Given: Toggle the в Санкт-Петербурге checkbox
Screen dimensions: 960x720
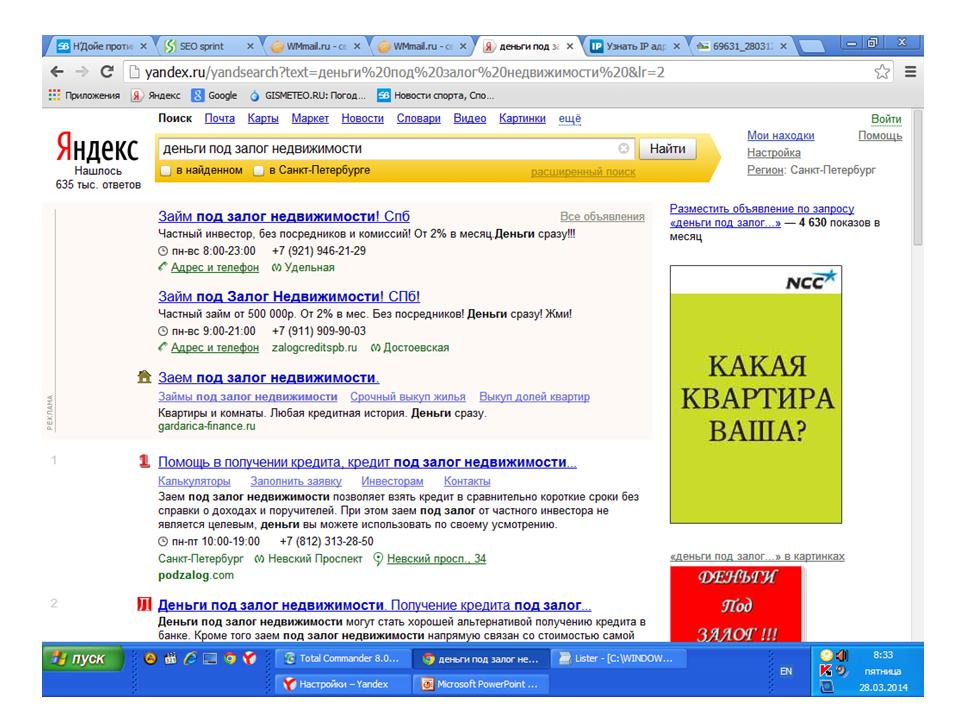Looking at the screenshot, I should coord(258,171).
